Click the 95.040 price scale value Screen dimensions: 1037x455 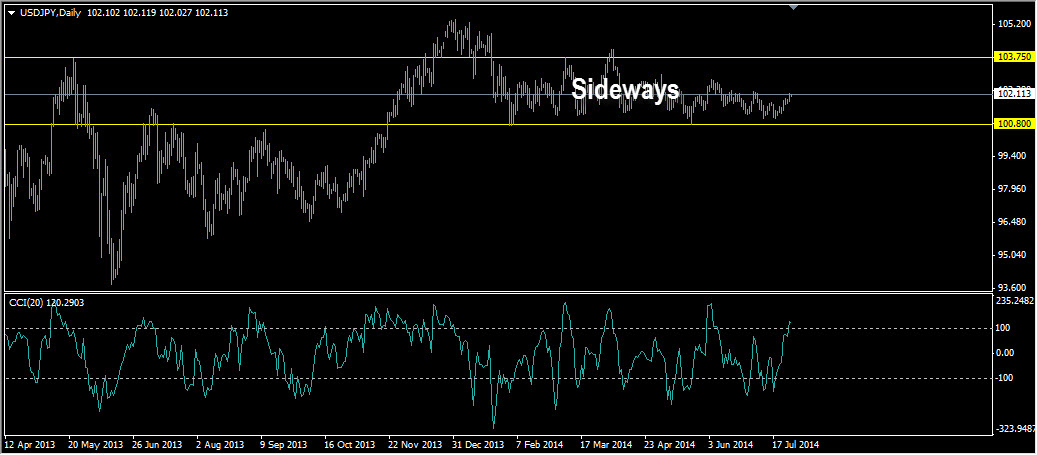1013,255
